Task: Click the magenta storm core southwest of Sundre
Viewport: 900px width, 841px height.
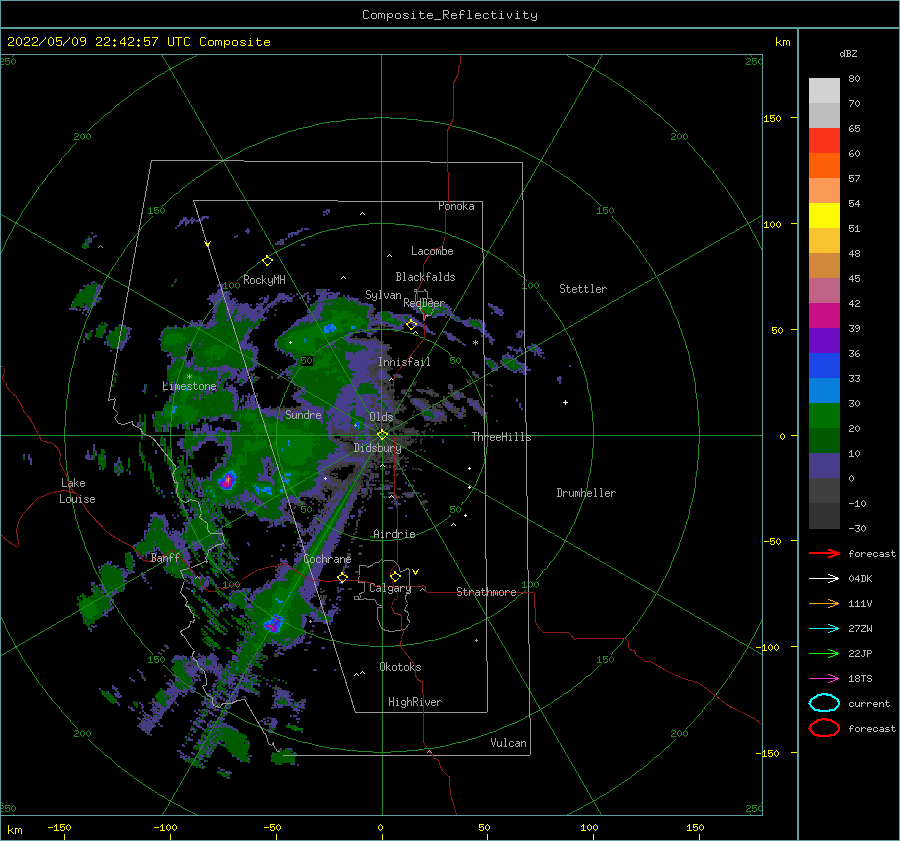Action: (x=228, y=480)
